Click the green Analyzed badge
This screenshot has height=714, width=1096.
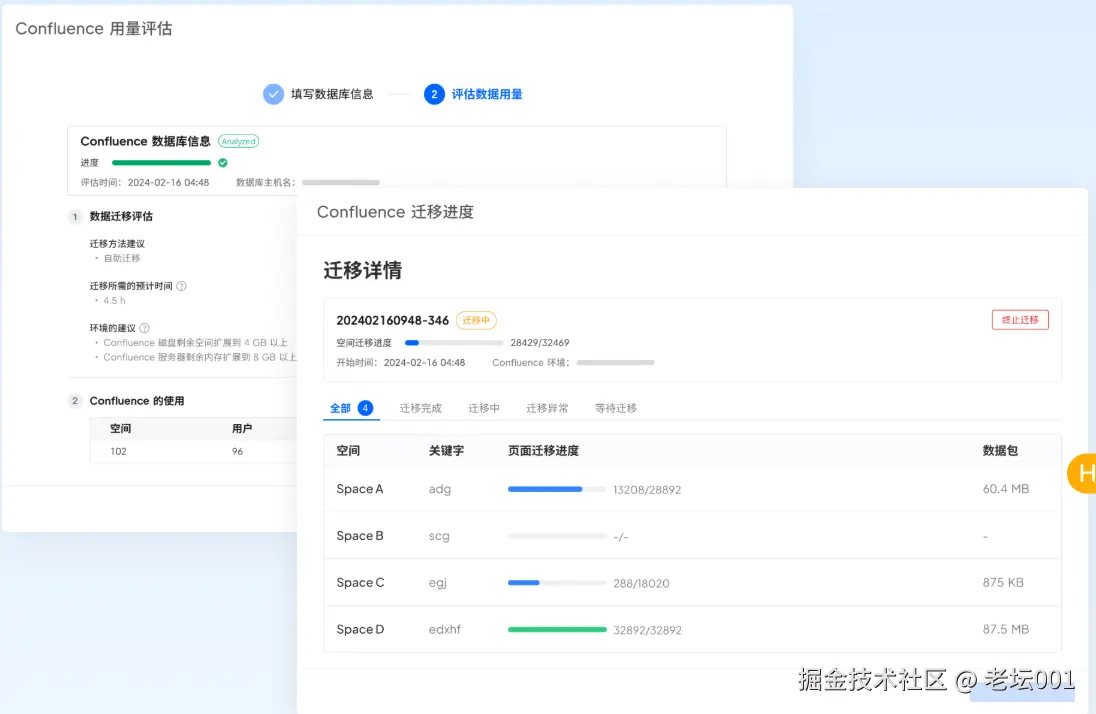238,141
